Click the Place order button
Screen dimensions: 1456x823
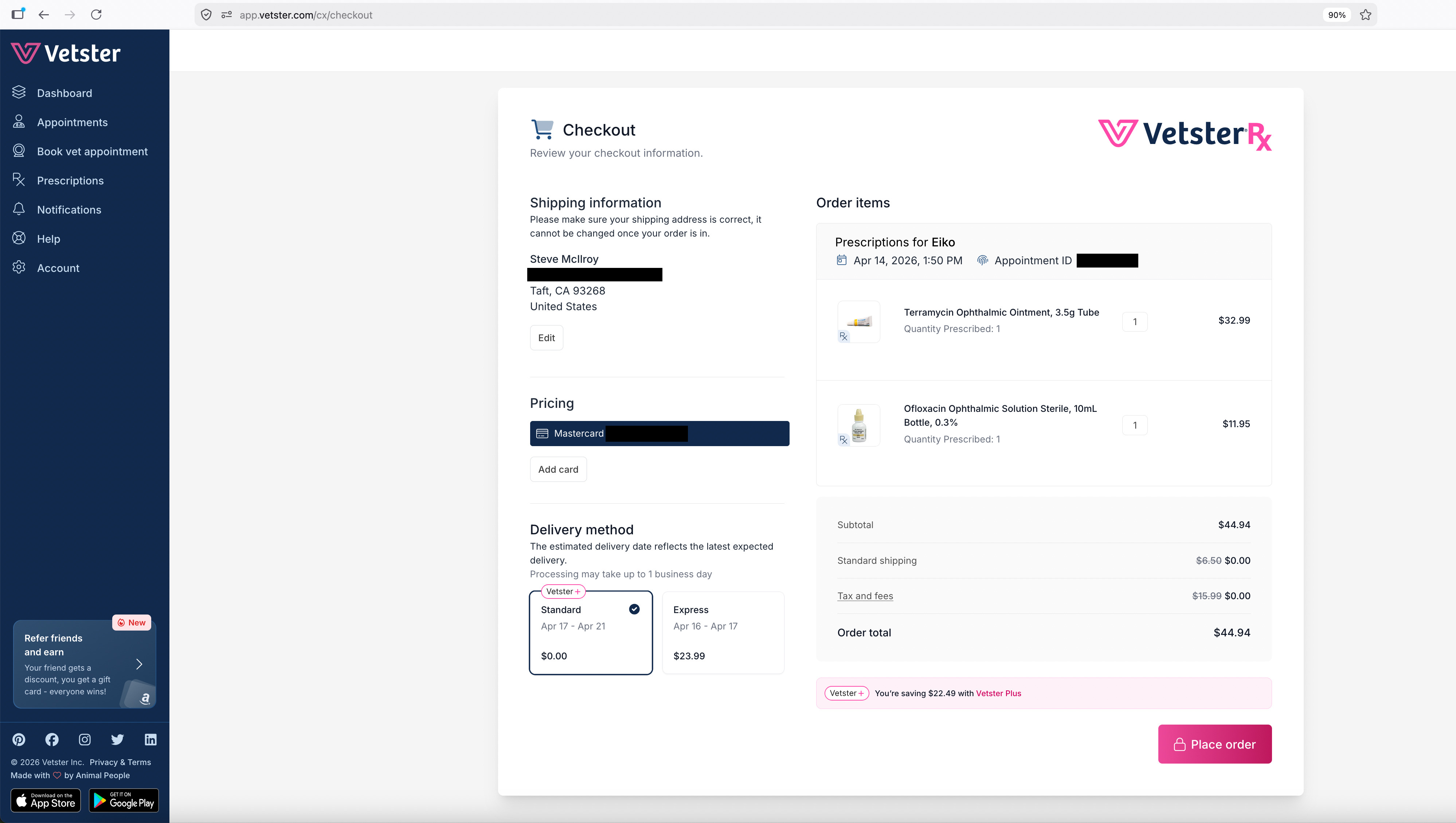click(1214, 744)
